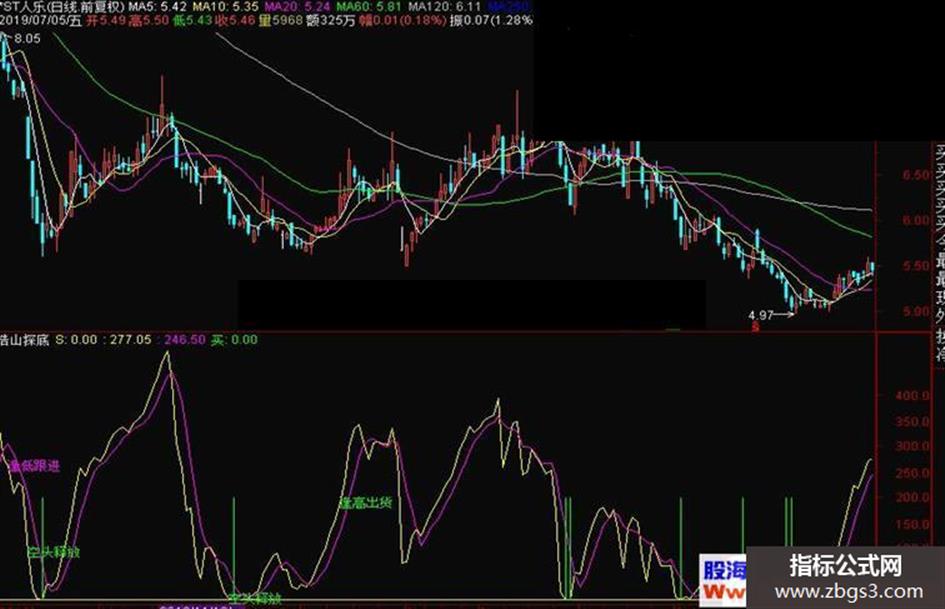Click the 250.0 indicator axis label

point(913,473)
